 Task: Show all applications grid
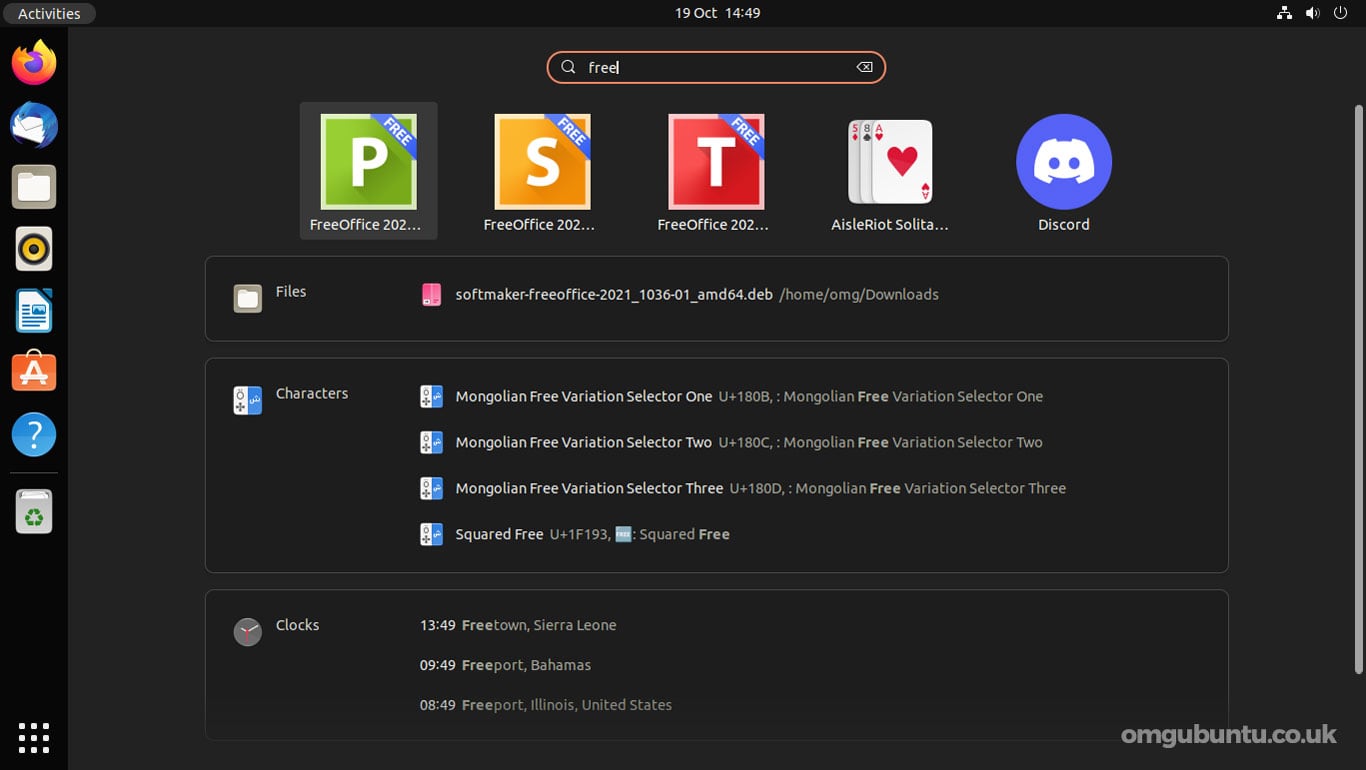pyautogui.click(x=34, y=737)
